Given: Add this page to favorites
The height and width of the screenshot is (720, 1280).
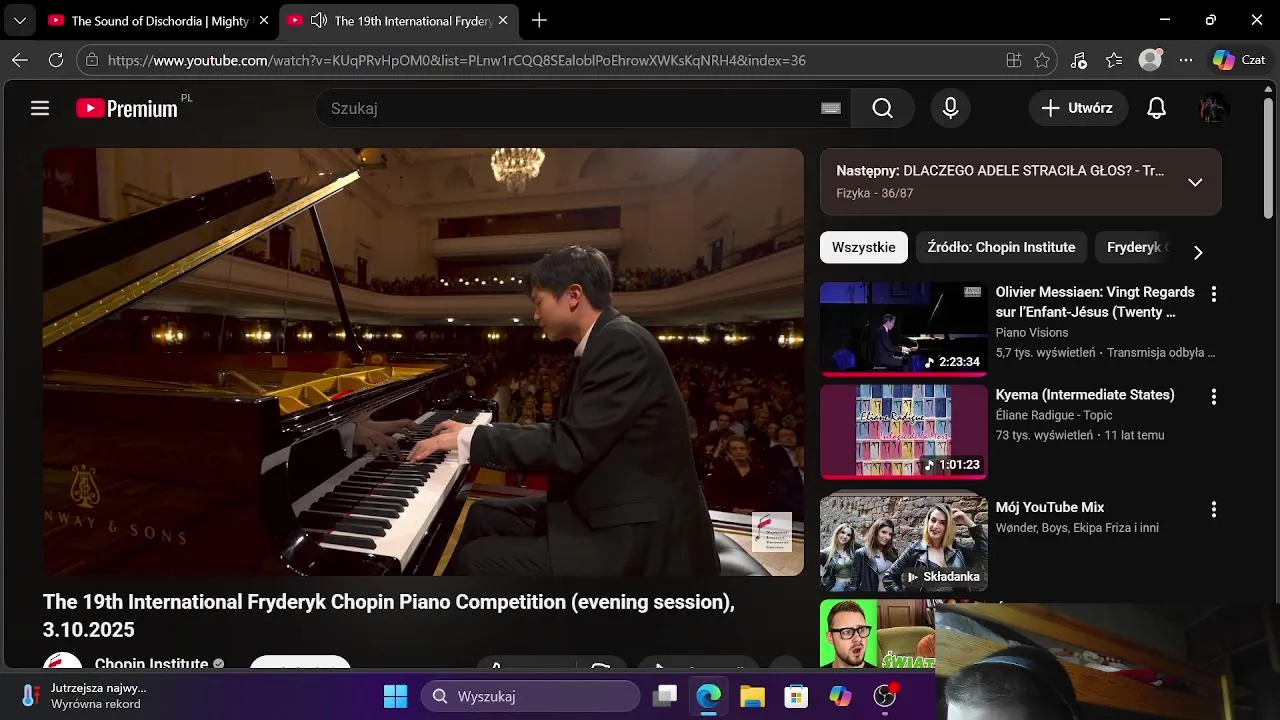Looking at the screenshot, I should click(x=1042, y=60).
